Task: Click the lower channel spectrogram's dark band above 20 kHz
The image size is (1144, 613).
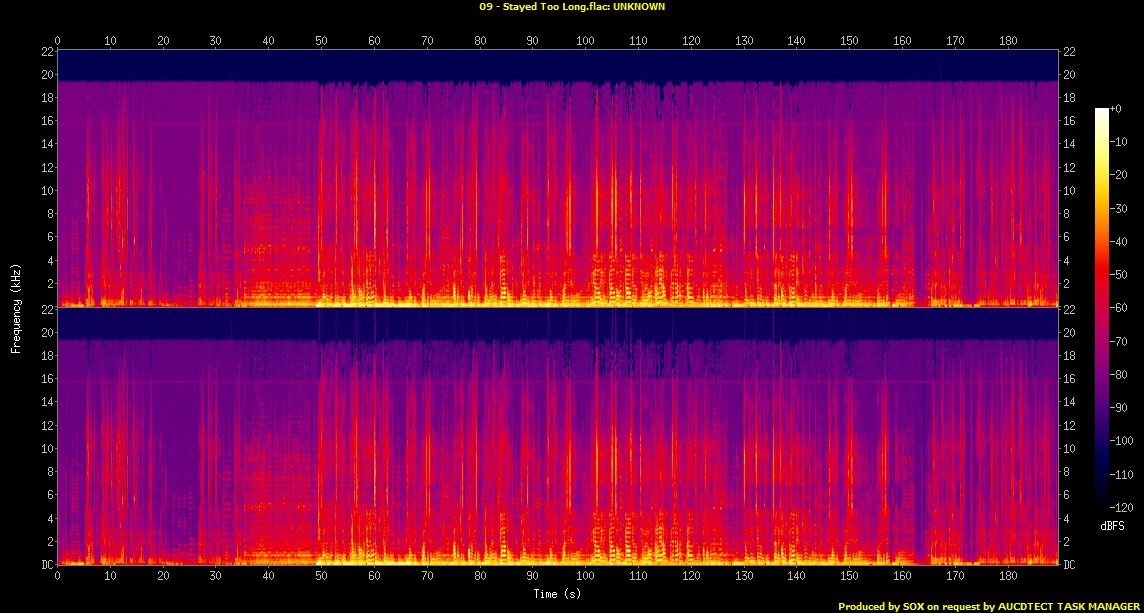Action: click(558, 324)
